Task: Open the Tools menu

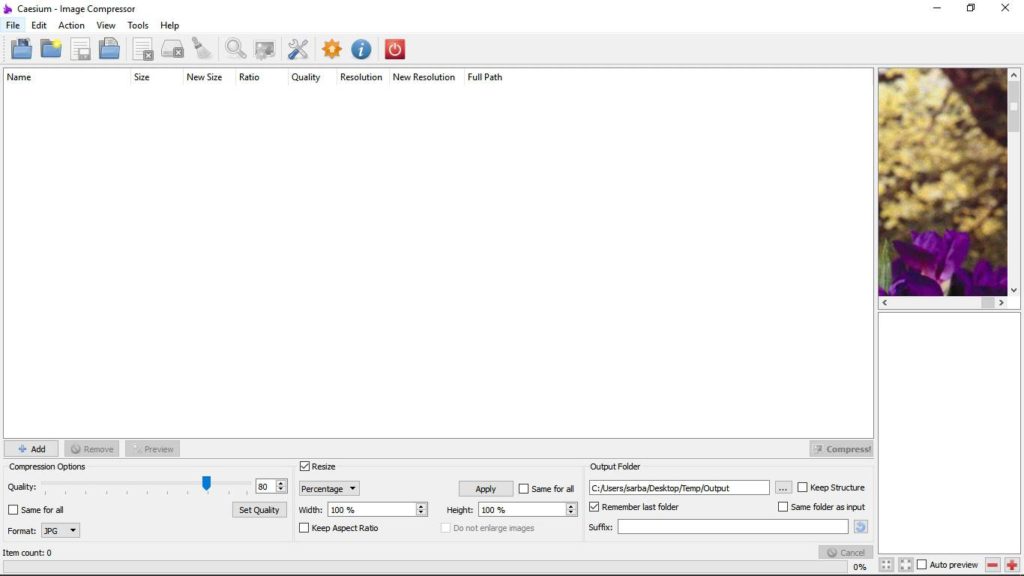Action: click(x=138, y=25)
